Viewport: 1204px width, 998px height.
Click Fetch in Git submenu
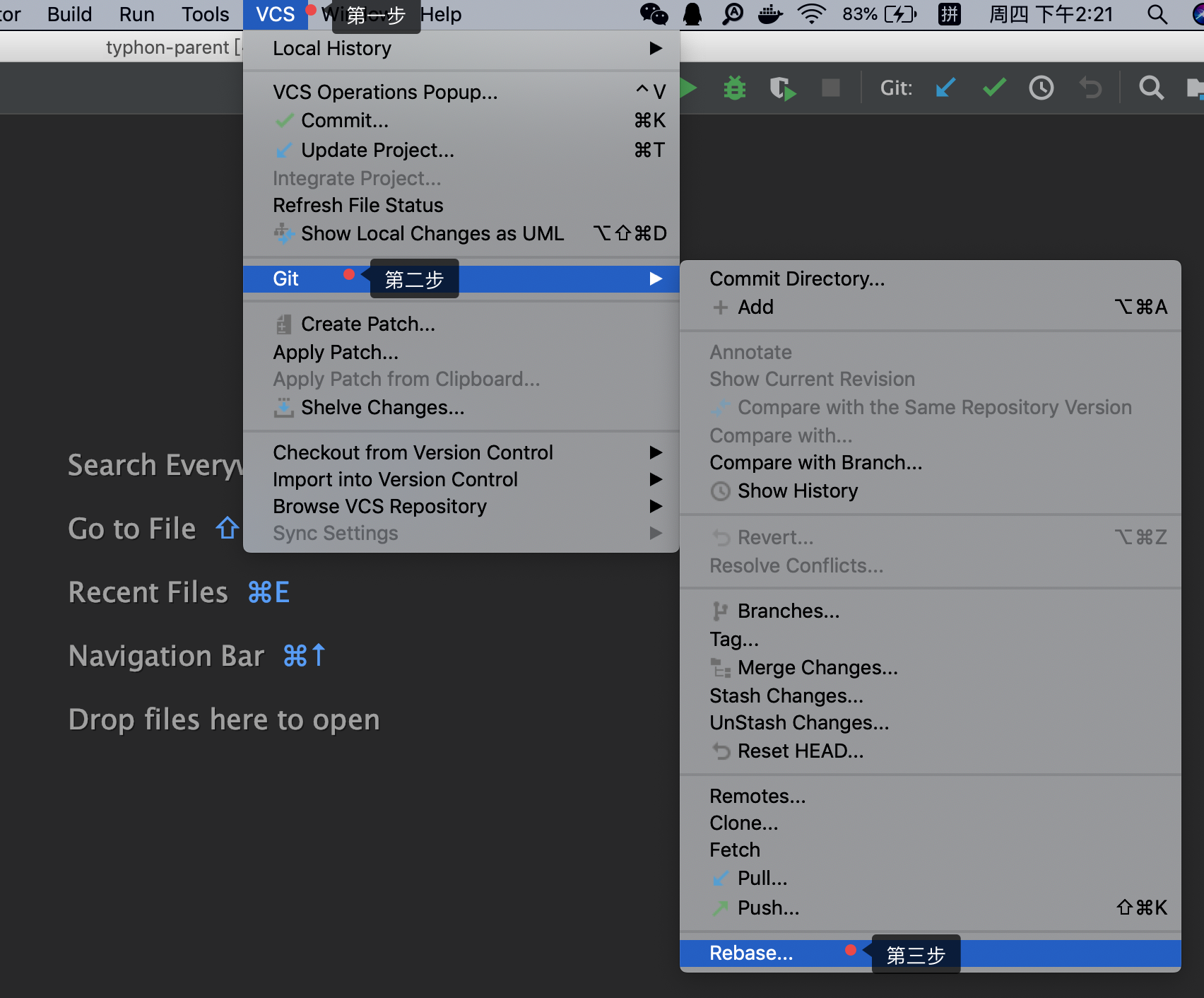click(931, 850)
